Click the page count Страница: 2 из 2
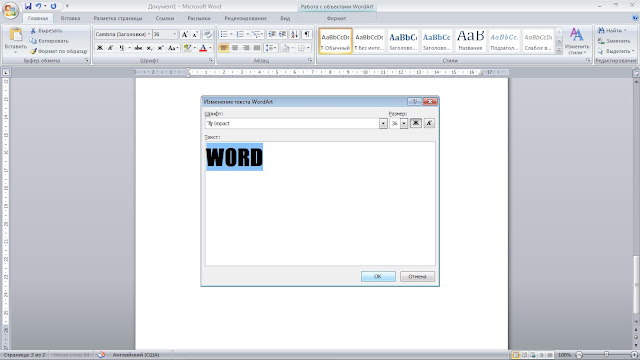This screenshot has height=360, width=640. tap(24, 355)
